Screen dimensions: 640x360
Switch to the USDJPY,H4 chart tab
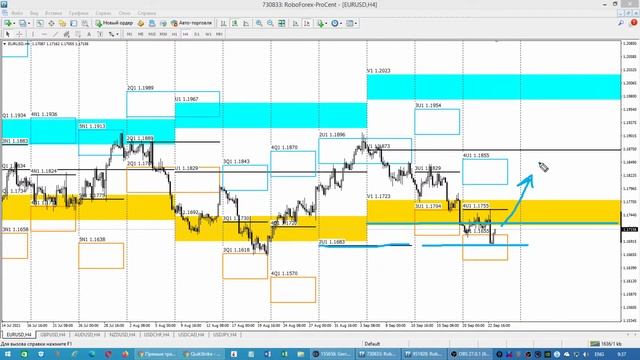pos(224,335)
